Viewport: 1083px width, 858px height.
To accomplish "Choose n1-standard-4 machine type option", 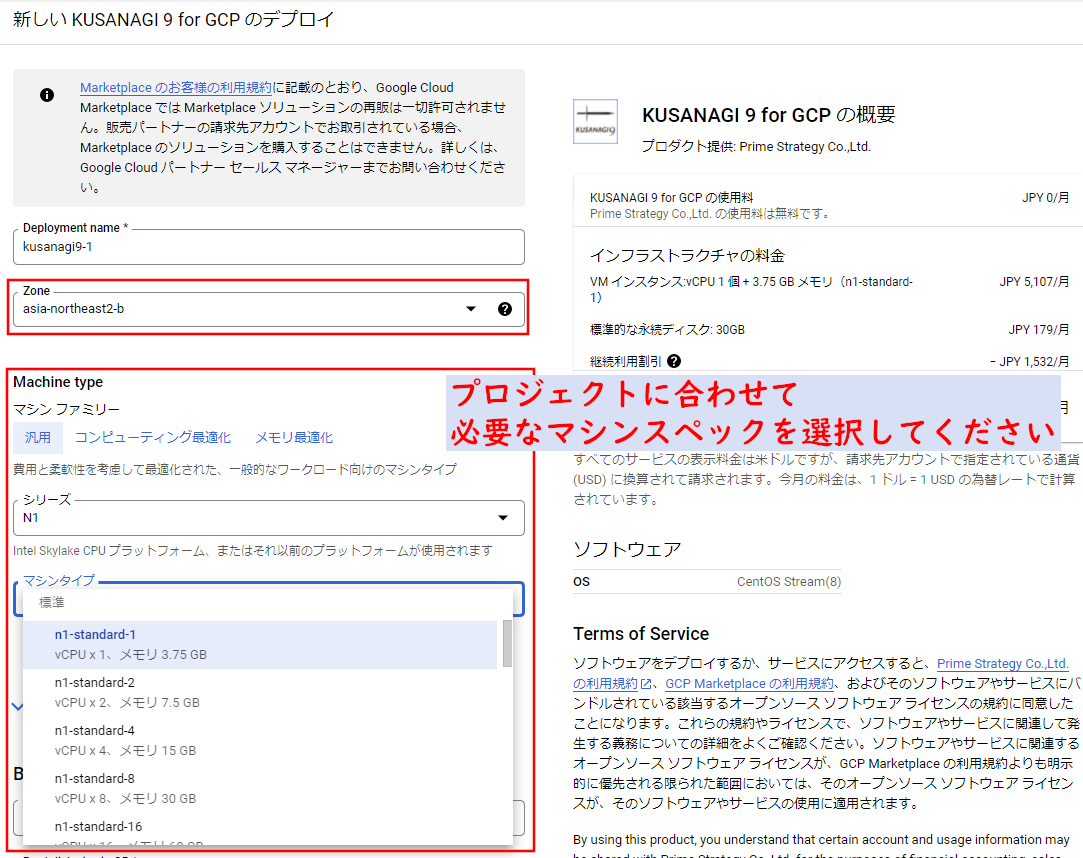I will pos(260,741).
